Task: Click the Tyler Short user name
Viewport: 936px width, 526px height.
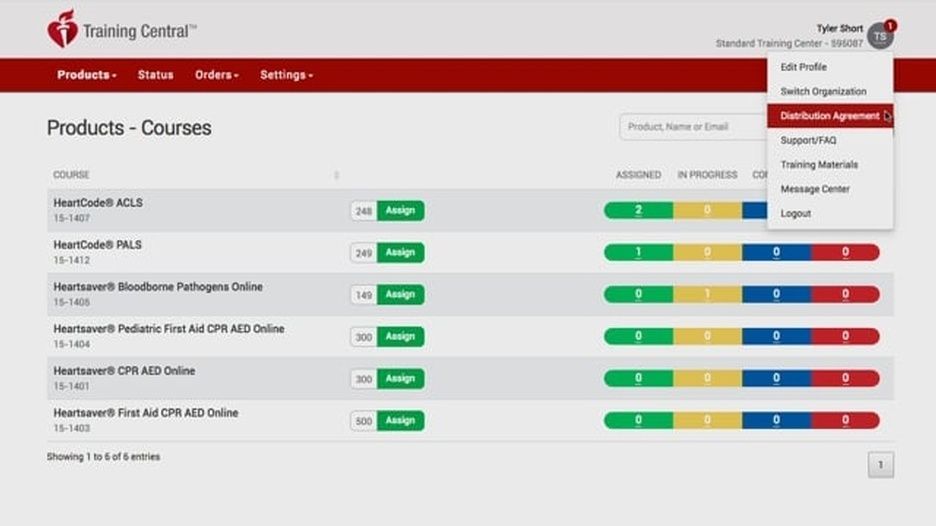Action: pos(839,29)
